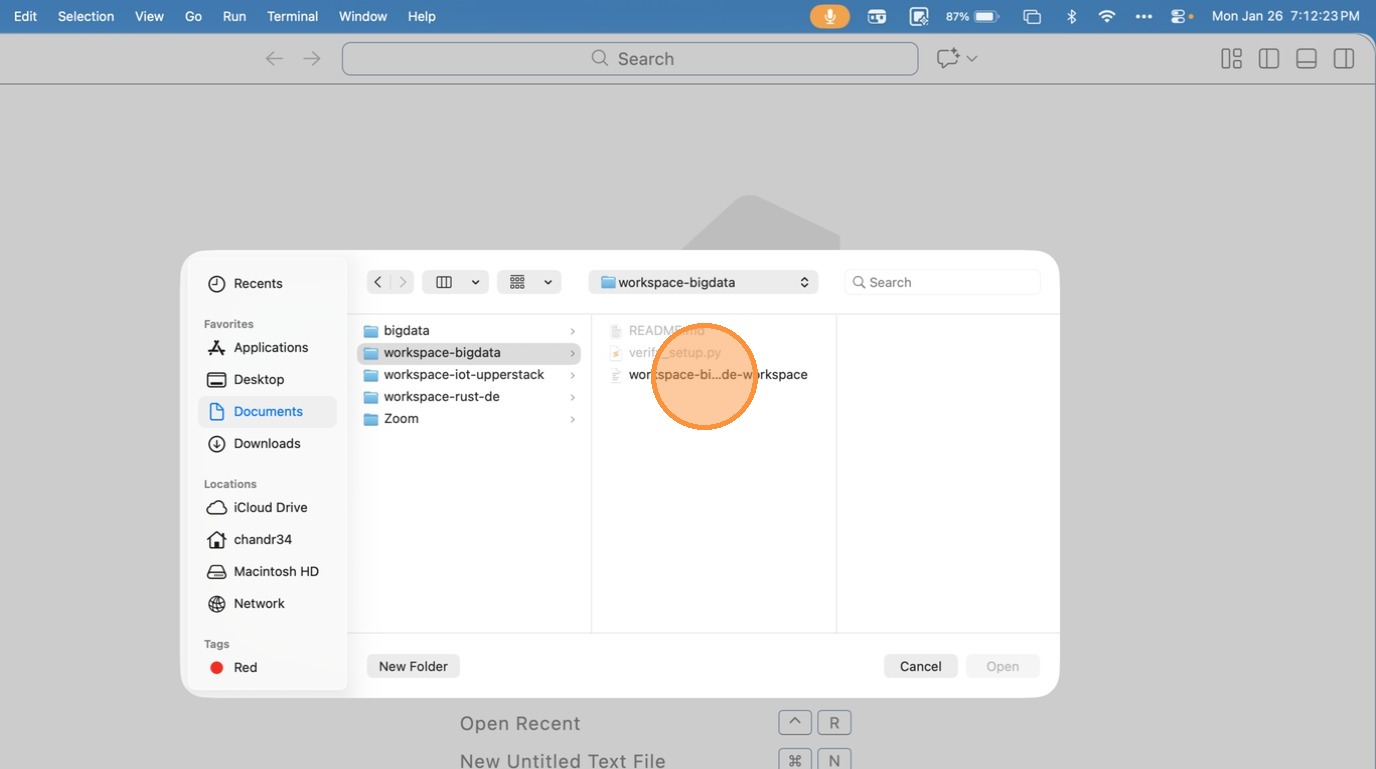
Task: Toggle the primary side bar
Action: (x=1269, y=59)
